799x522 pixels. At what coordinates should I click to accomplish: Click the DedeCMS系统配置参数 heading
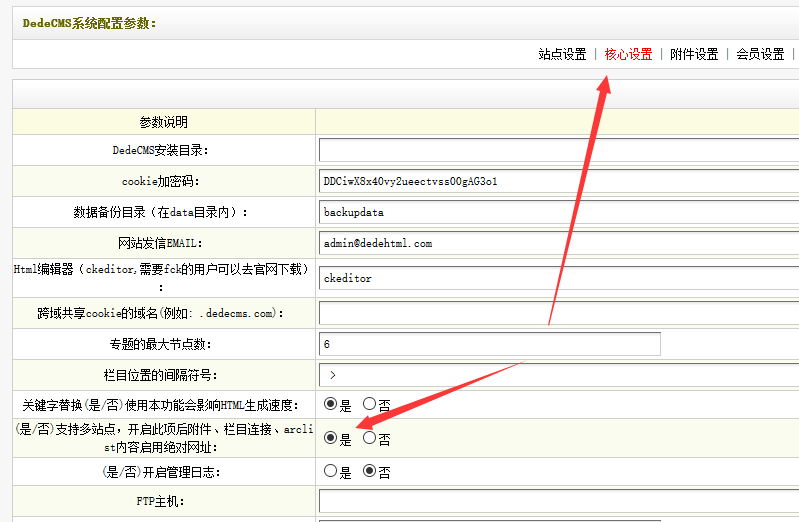click(x=89, y=23)
